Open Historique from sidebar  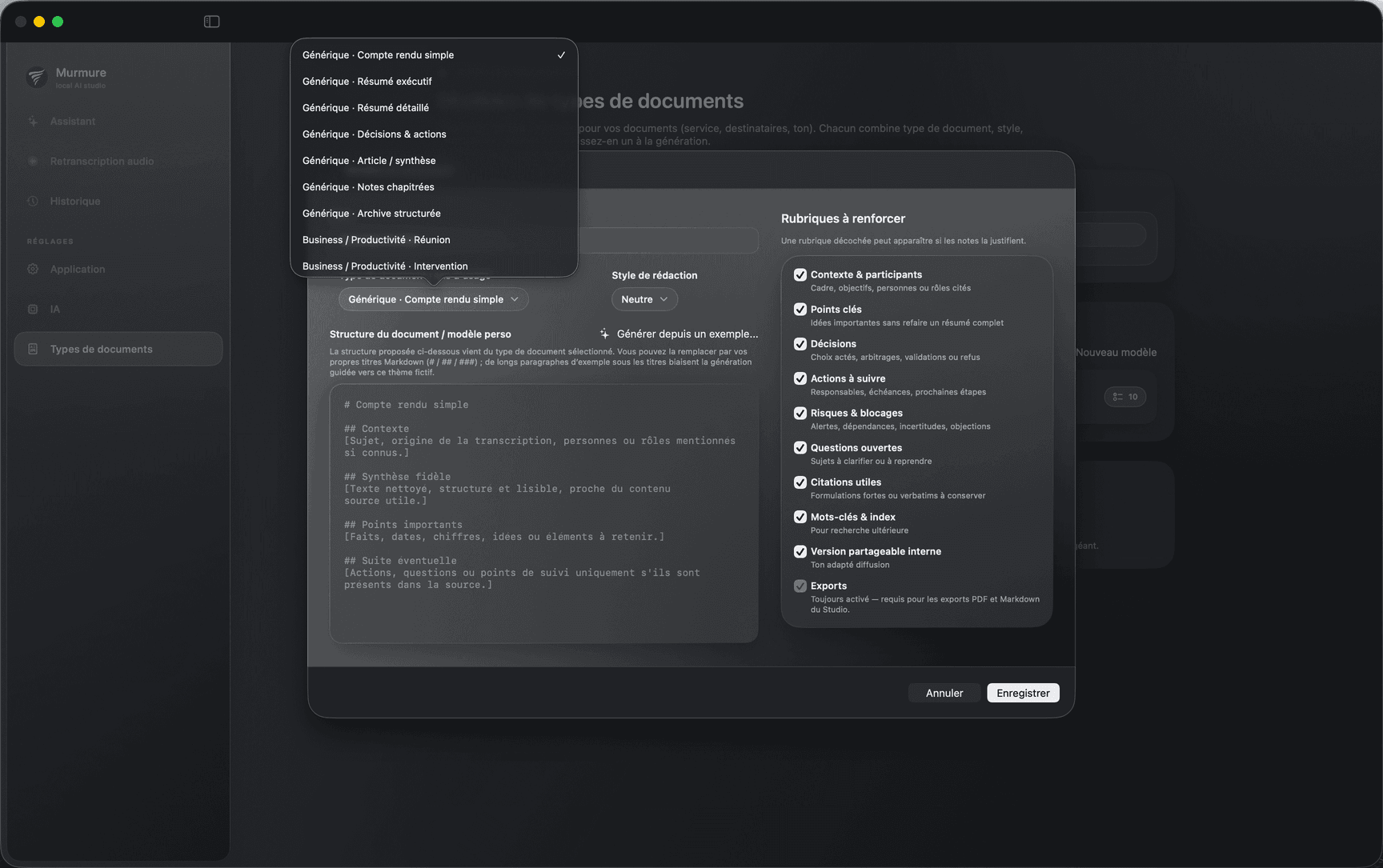coord(118,202)
